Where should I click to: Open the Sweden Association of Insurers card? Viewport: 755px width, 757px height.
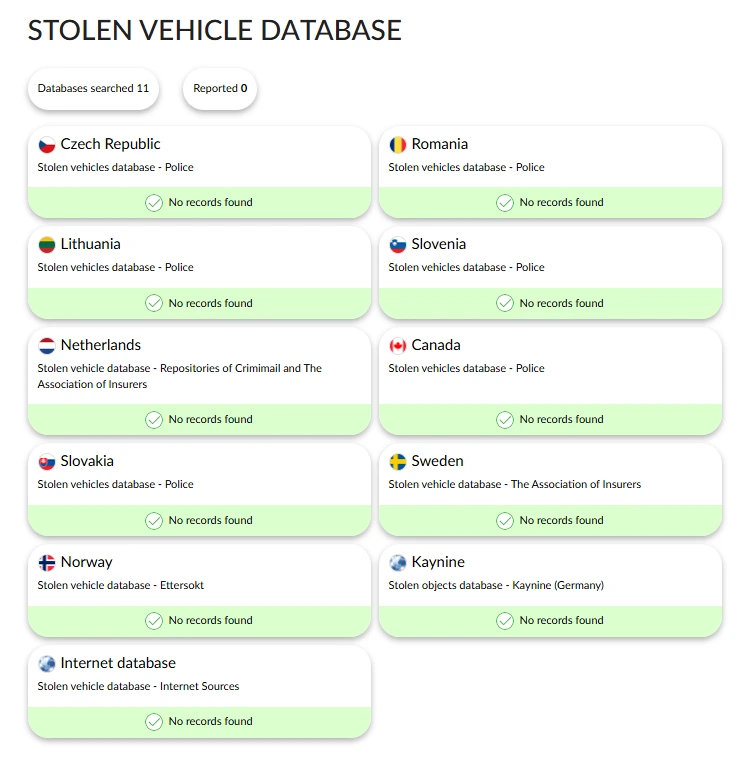coord(551,490)
